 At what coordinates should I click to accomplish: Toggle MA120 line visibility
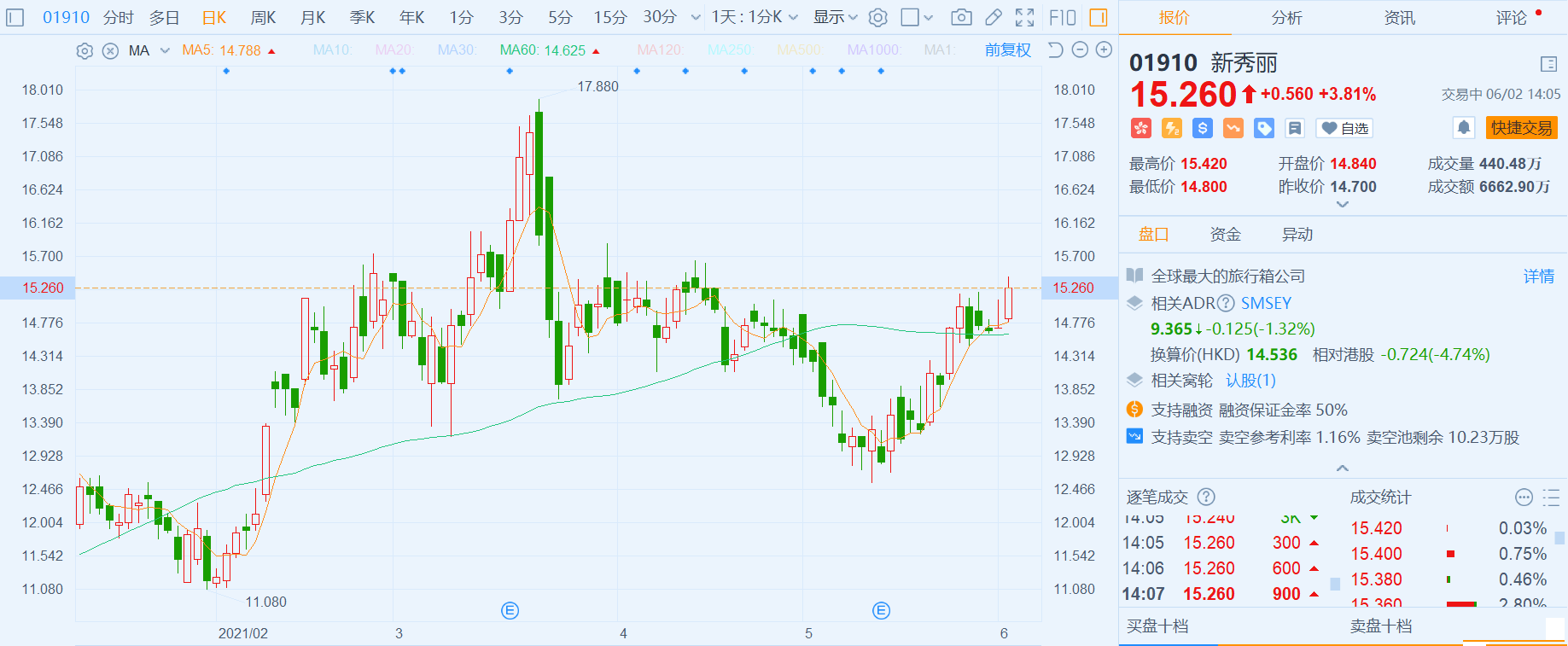pyautogui.click(x=661, y=50)
